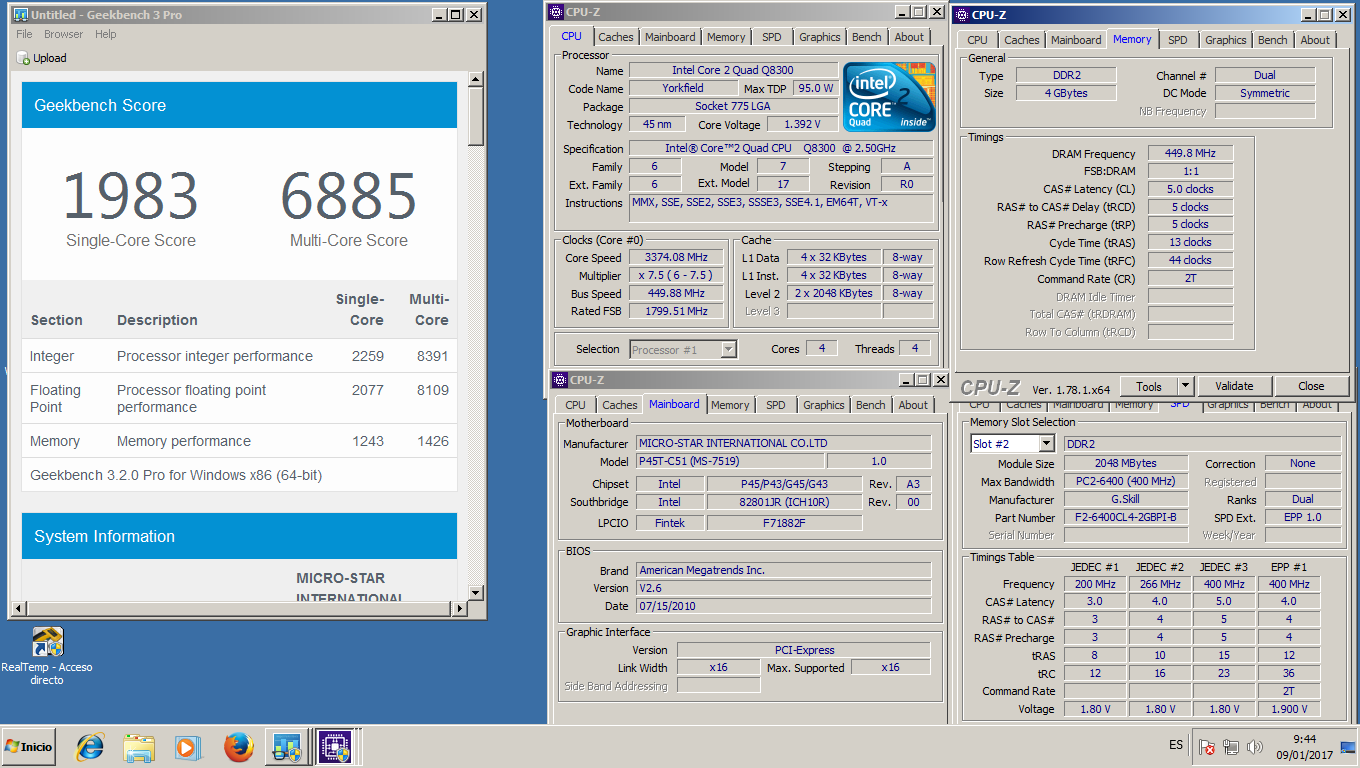
Task: Launch Firefox from the taskbar
Action: [237, 747]
